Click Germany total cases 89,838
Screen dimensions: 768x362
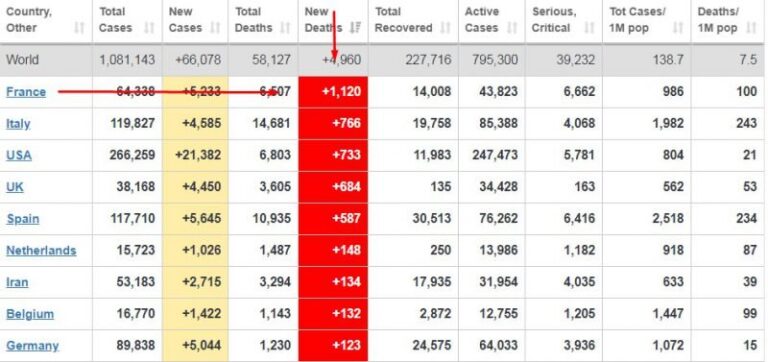pyautogui.click(x=136, y=346)
